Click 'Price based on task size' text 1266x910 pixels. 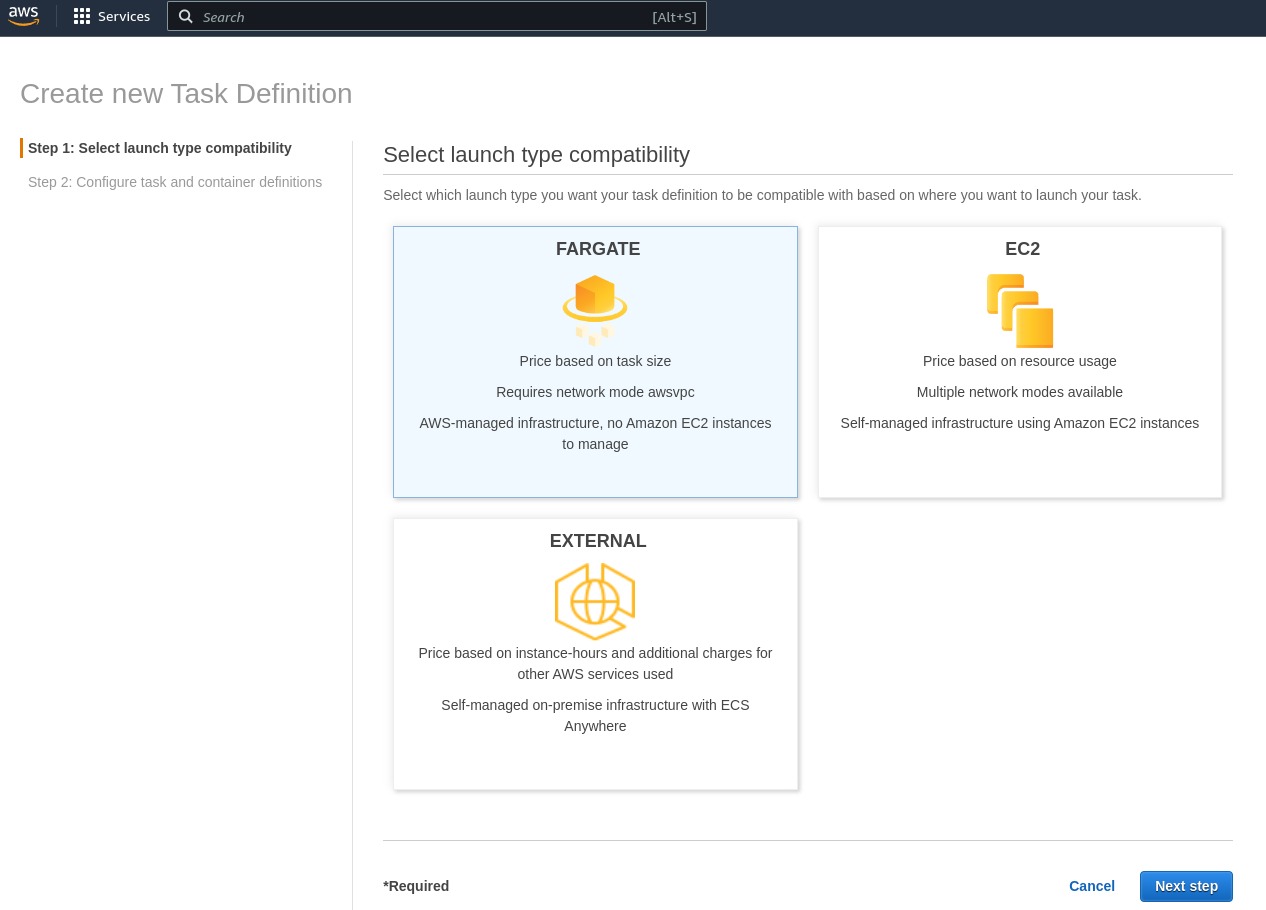(x=595, y=361)
